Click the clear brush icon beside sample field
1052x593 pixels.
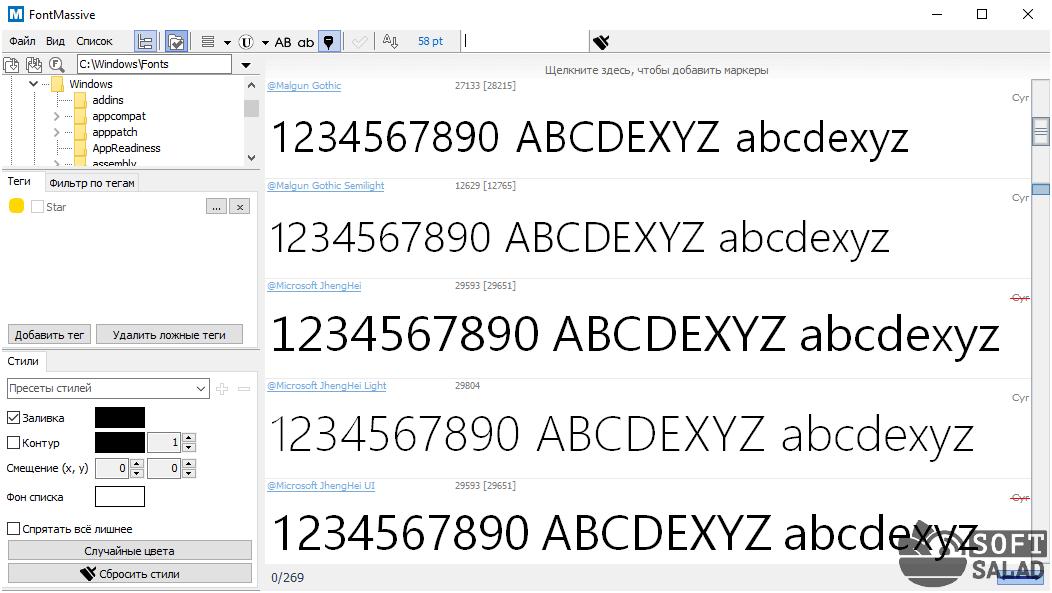(x=601, y=42)
